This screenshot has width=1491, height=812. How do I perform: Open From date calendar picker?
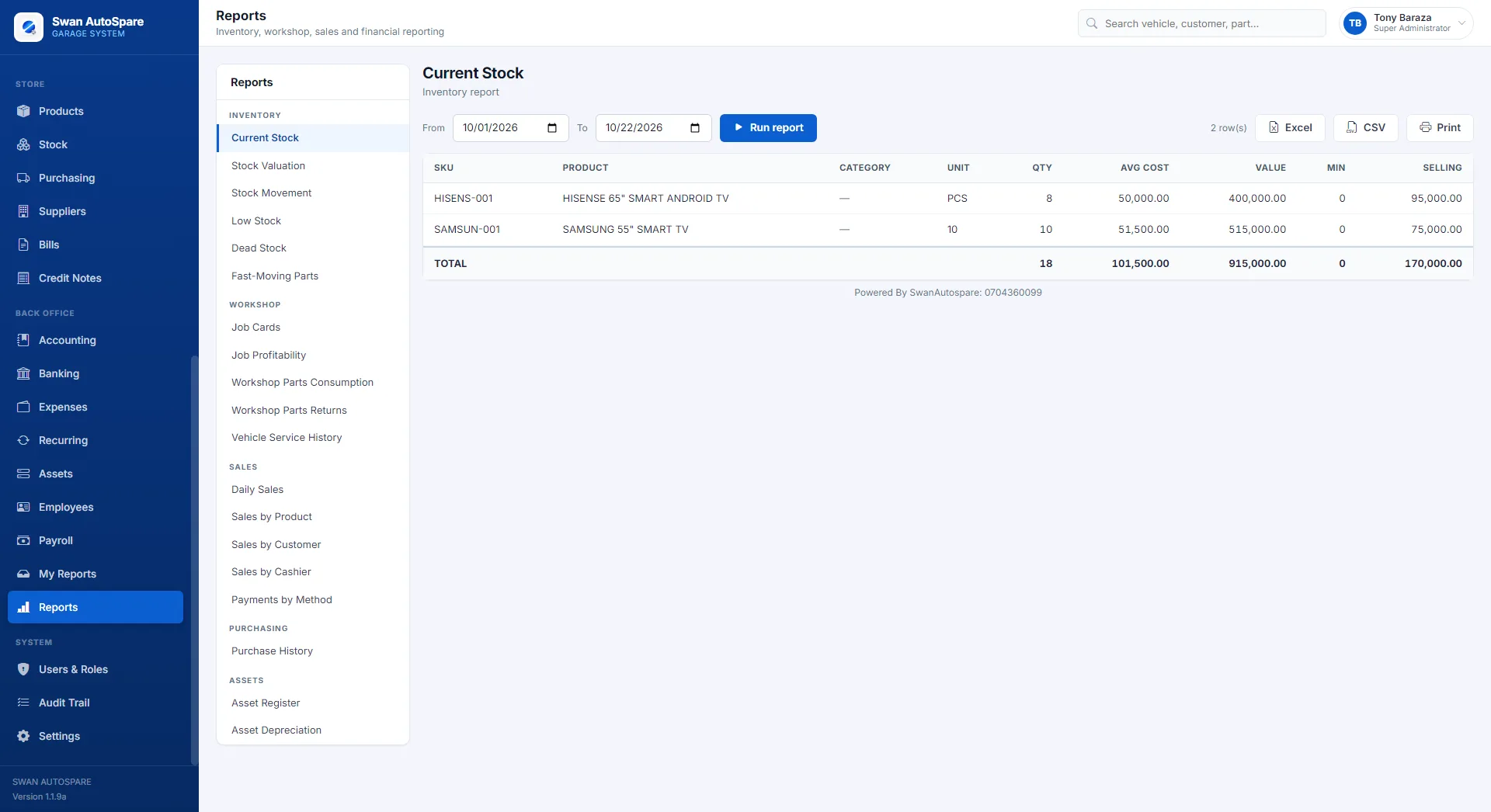(552, 128)
